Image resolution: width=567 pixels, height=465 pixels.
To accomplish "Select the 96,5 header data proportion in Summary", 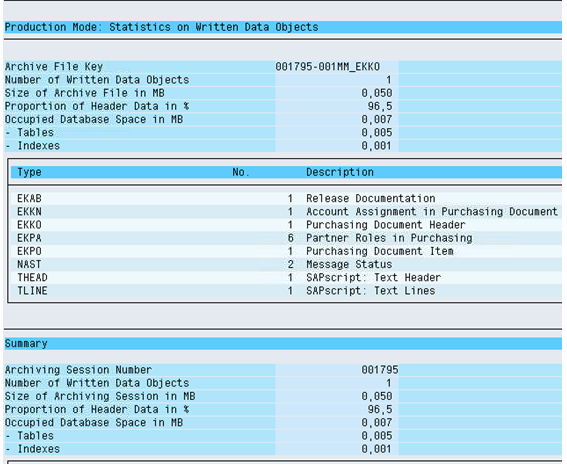I will [x=380, y=410].
